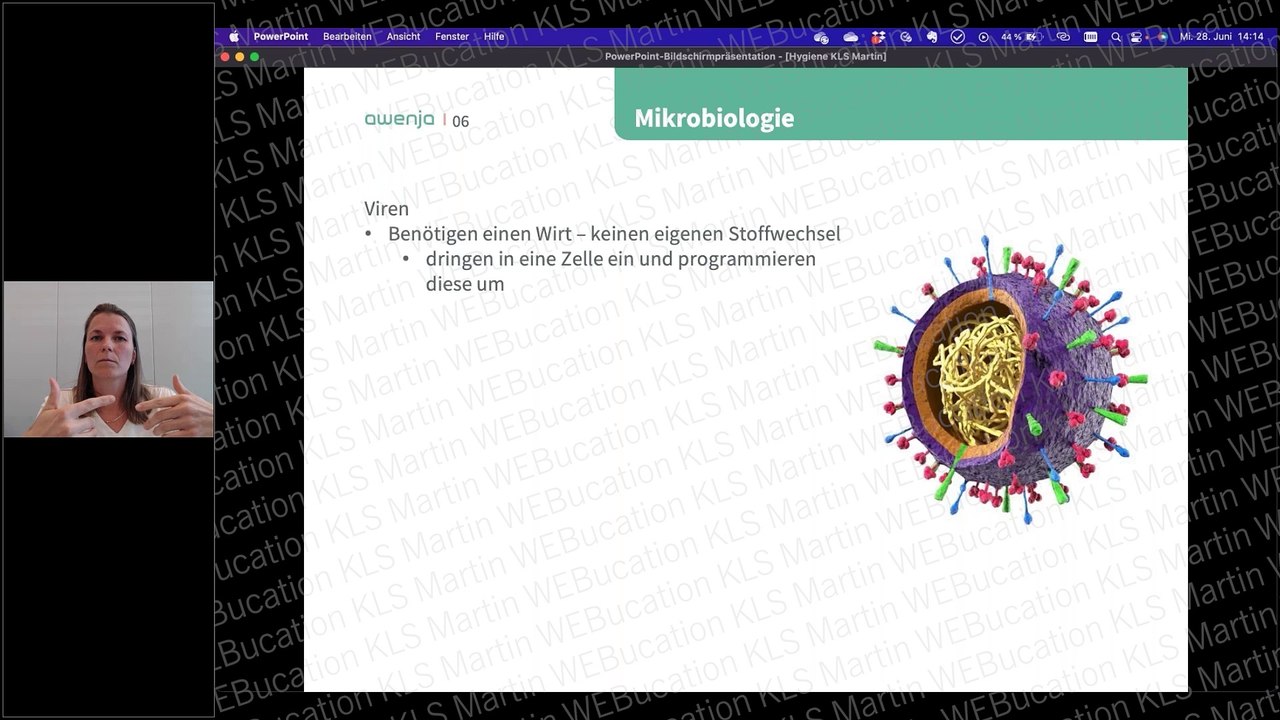Screen dimensions: 1280x720
Task: Open Spotlight search magnifier
Action: click(x=1116, y=37)
